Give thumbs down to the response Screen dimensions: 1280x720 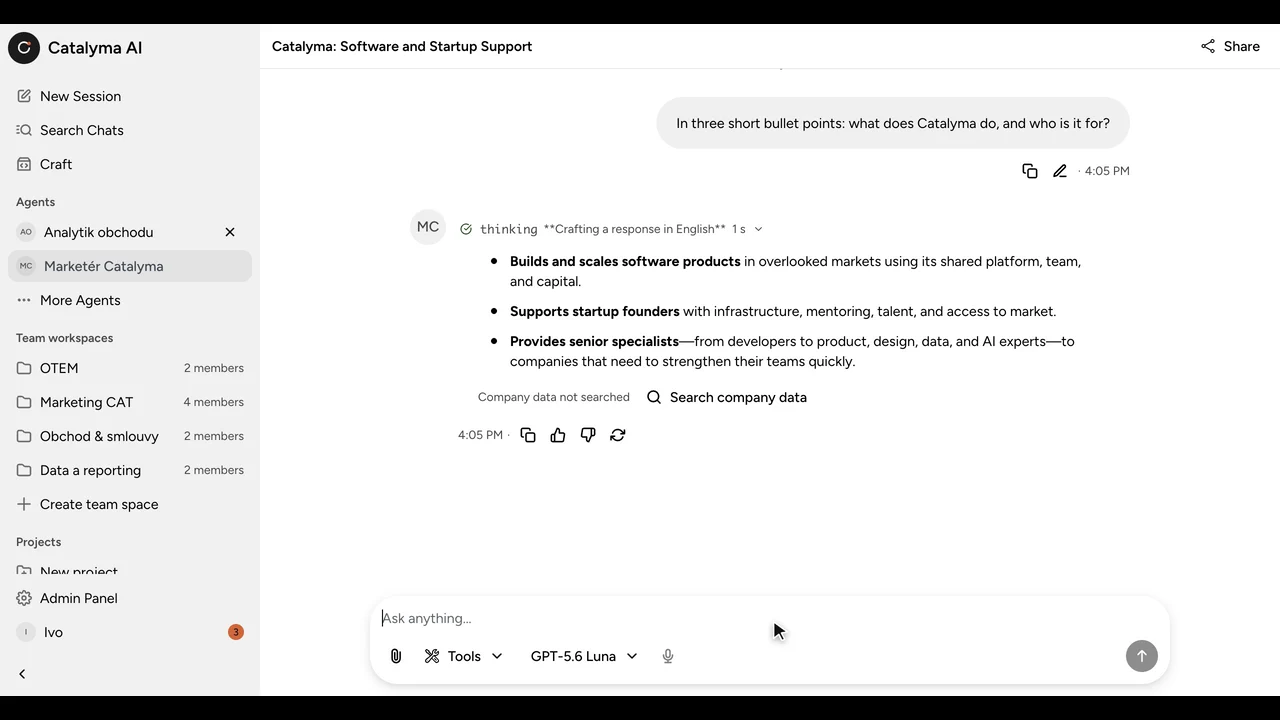pyautogui.click(x=588, y=435)
